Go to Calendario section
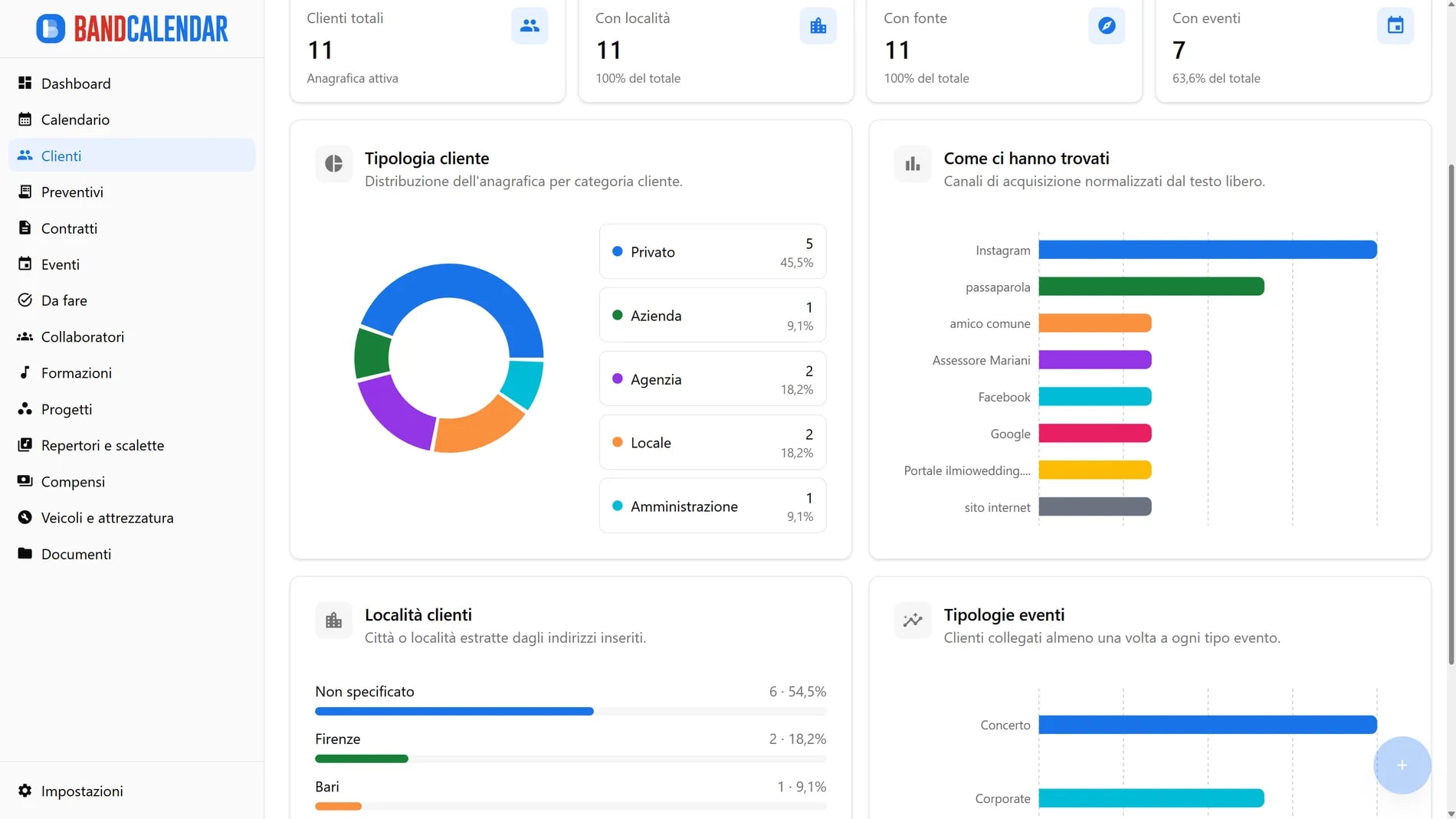The width and height of the screenshot is (1456, 819). pos(132,119)
